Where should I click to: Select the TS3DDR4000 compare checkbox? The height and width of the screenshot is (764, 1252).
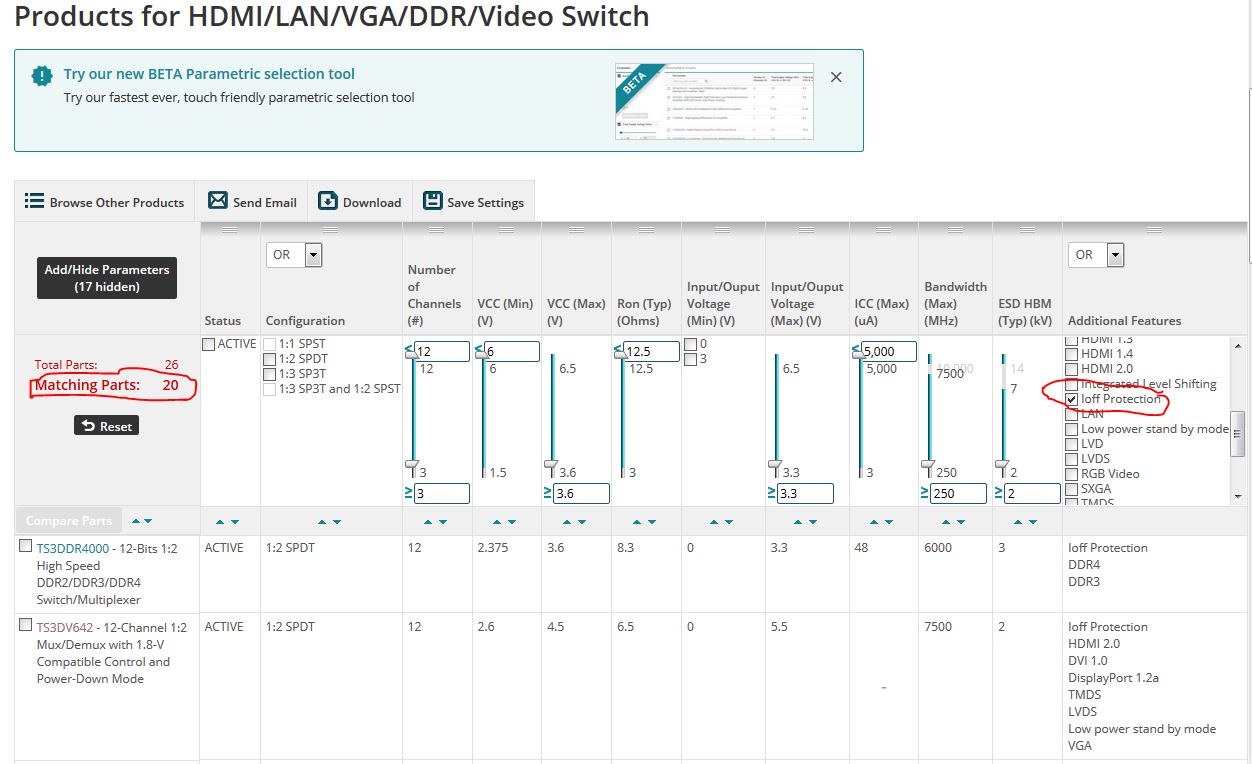(25, 546)
